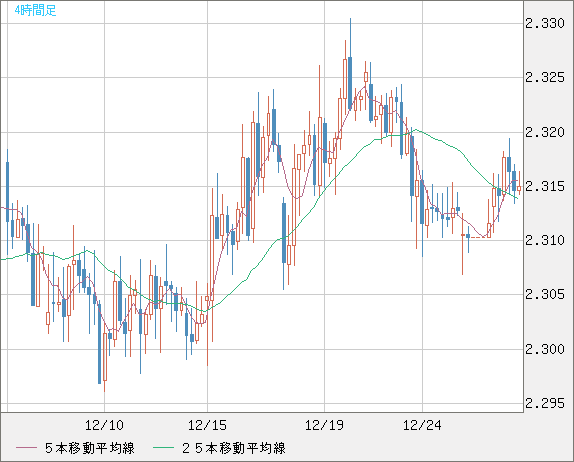
Task: Click the 2.300 price axis label
Action: [x=545, y=349]
